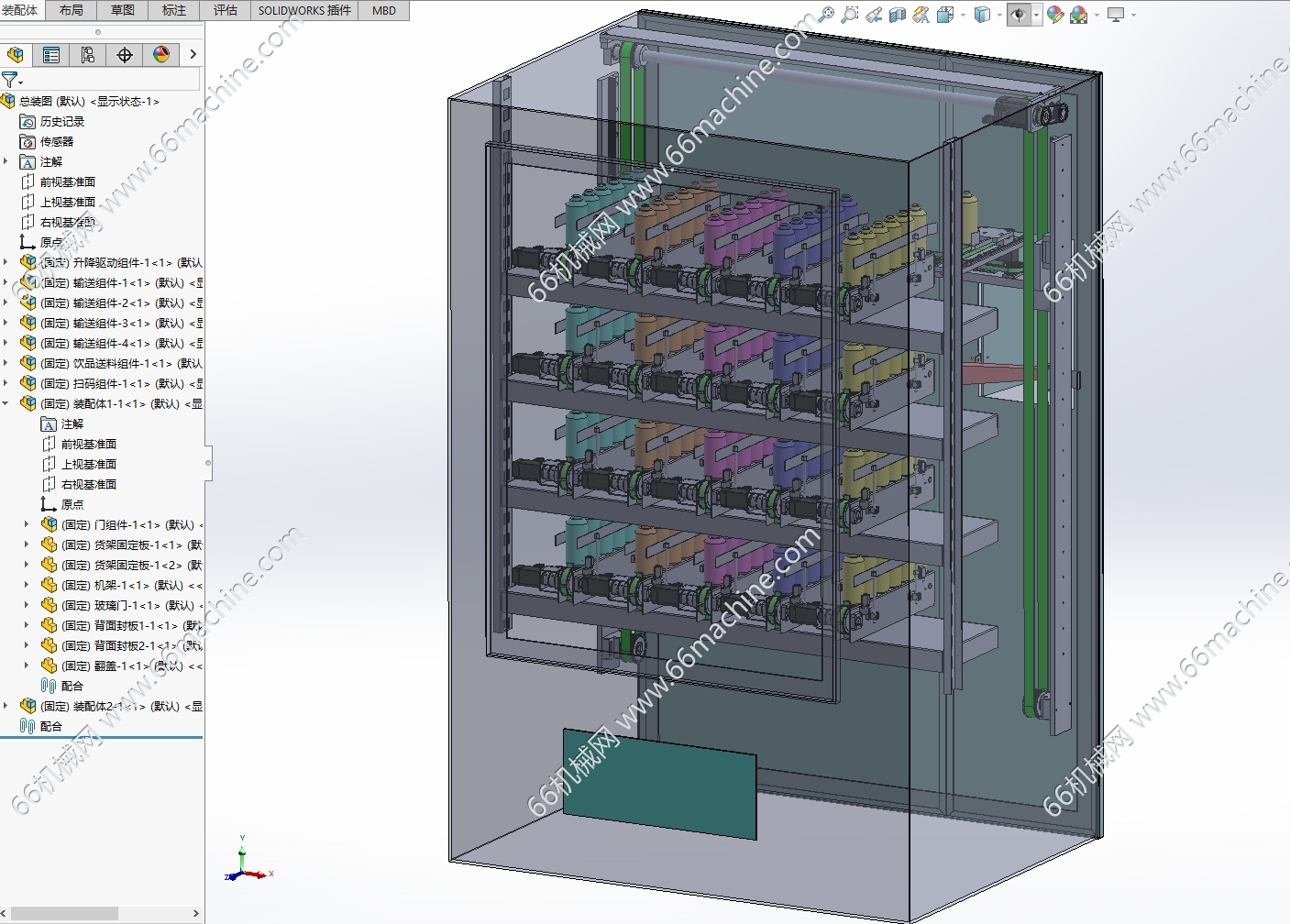Screen dimensions: 1290x924
Task: Click the top-level 原点 origin icon
Action: [28, 242]
